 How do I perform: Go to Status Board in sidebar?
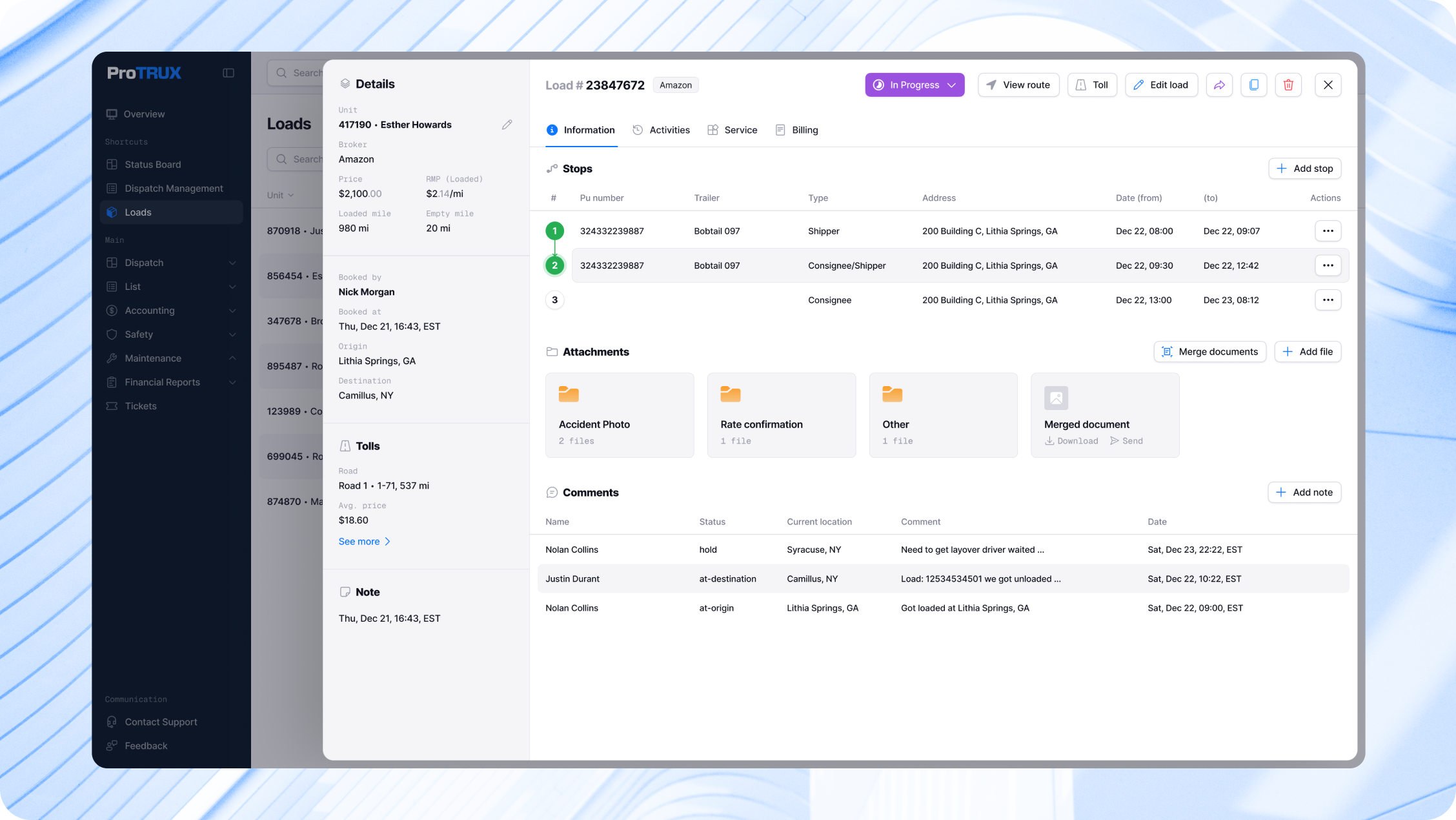152,165
